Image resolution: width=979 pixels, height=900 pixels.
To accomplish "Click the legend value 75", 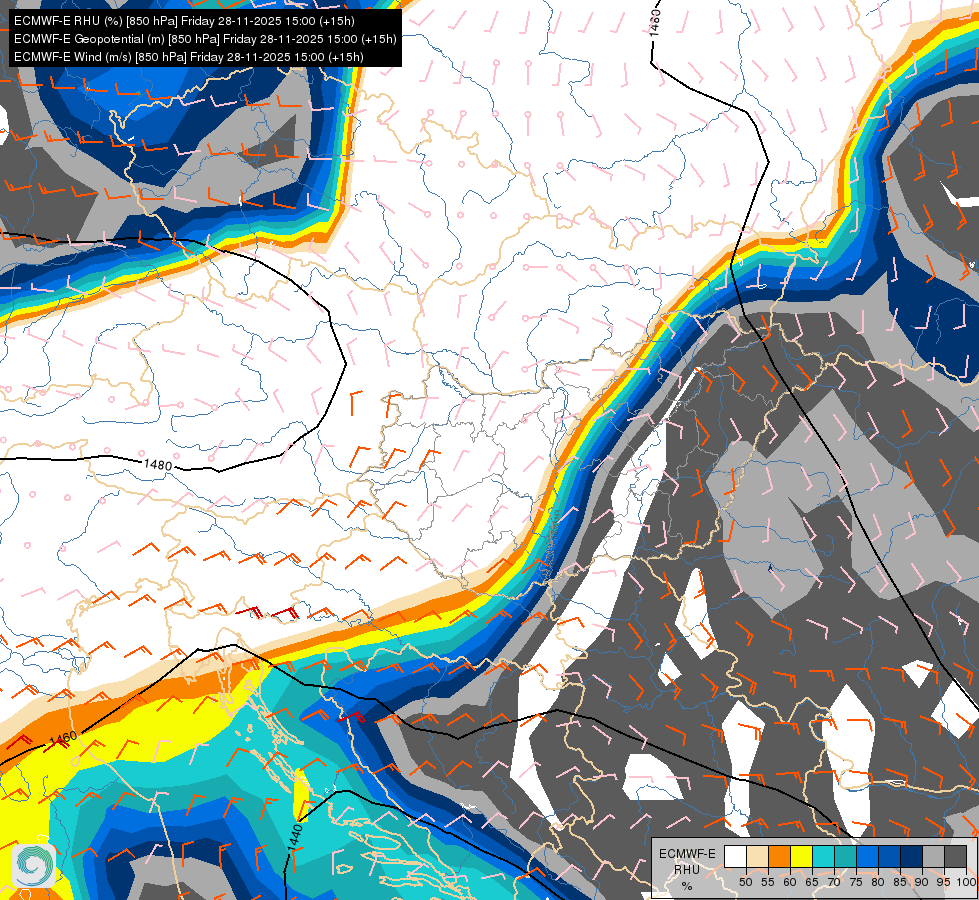I will point(856,882).
